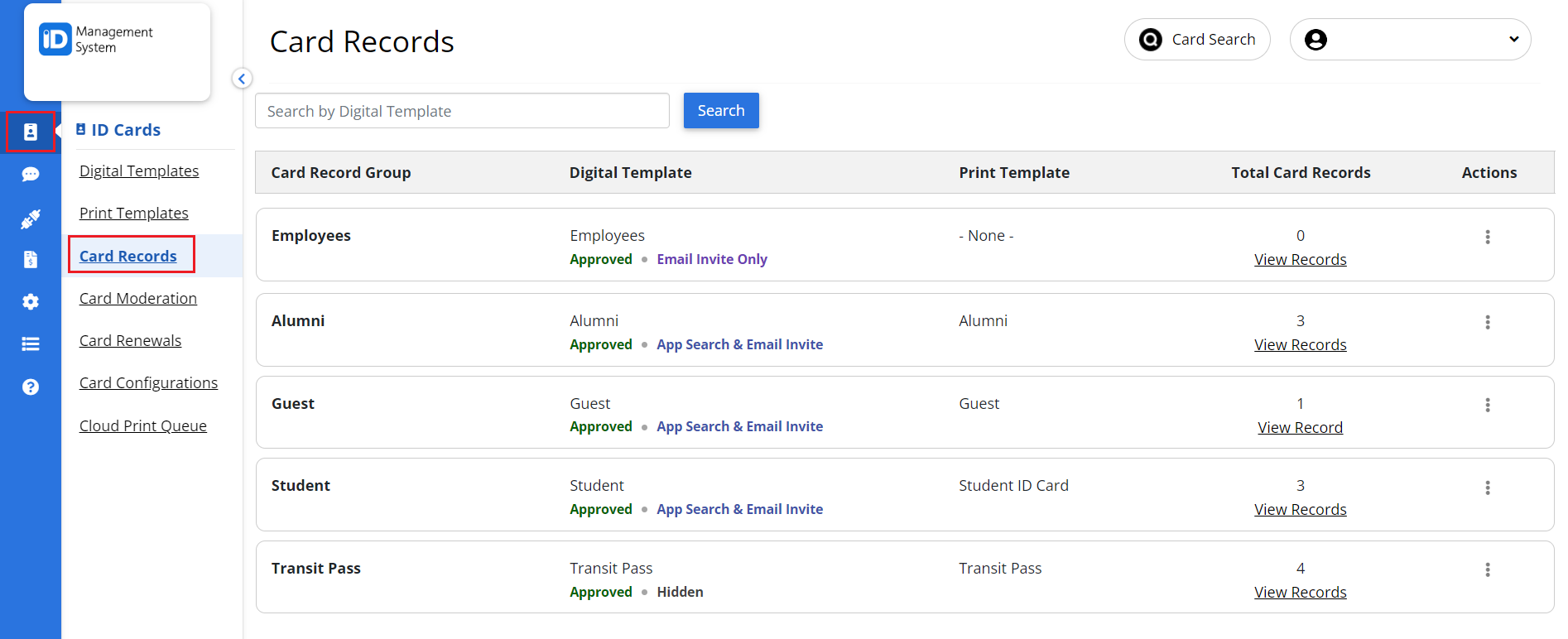Viewport: 1568px width, 639px height.
Task: Click the - None - print template value
Action: [x=986, y=236]
